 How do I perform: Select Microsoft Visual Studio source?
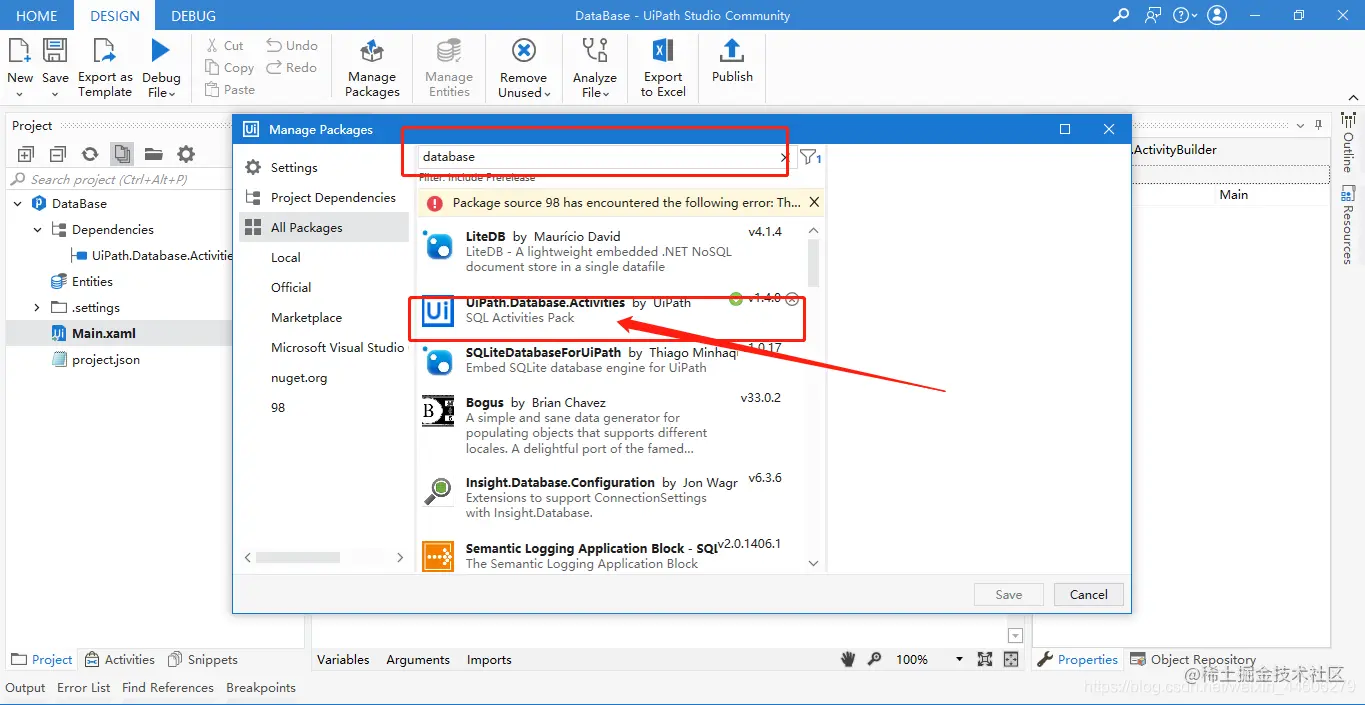pos(337,347)
